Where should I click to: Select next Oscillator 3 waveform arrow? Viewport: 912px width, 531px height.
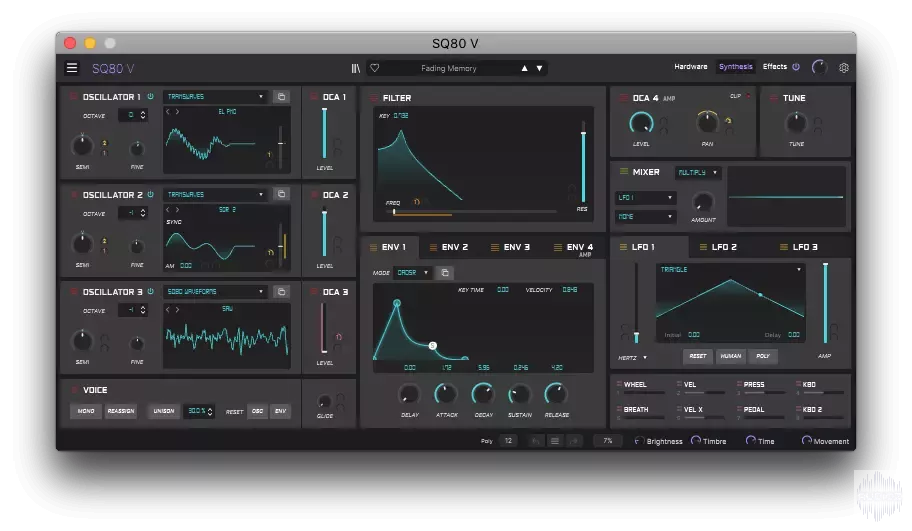[x=177, y=309]
